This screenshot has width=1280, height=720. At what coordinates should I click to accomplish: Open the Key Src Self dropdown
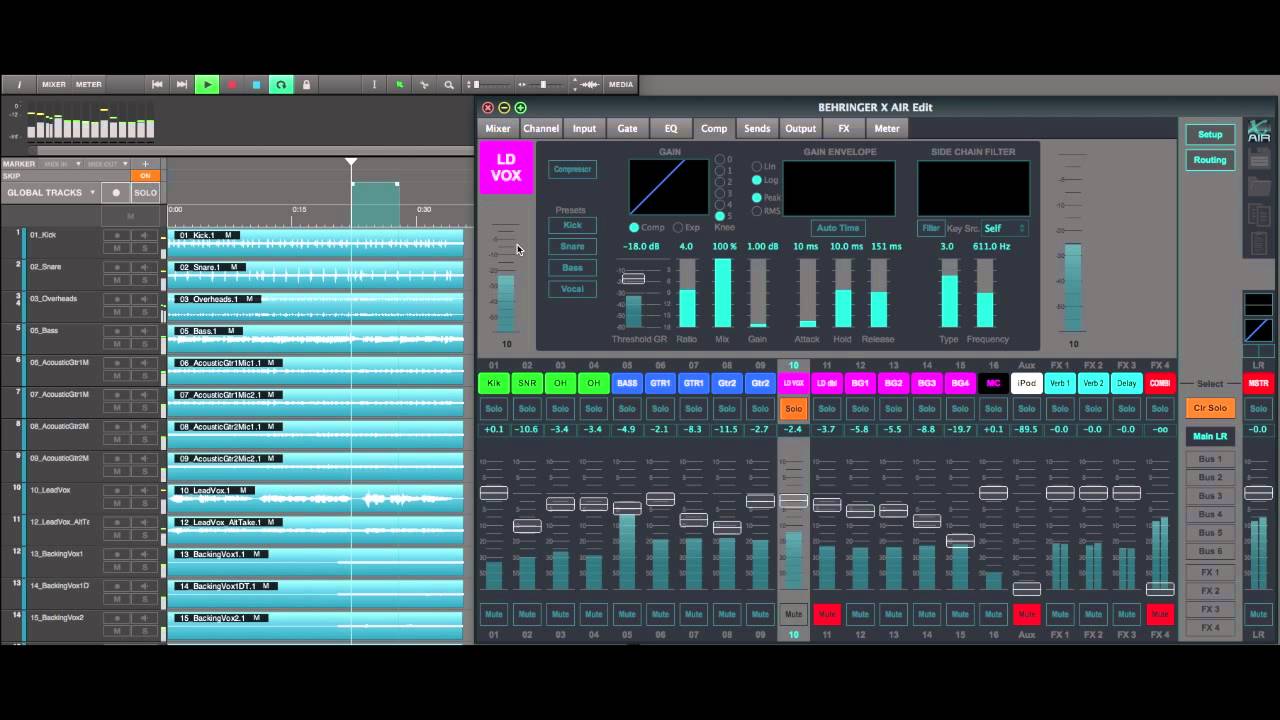1004,228
